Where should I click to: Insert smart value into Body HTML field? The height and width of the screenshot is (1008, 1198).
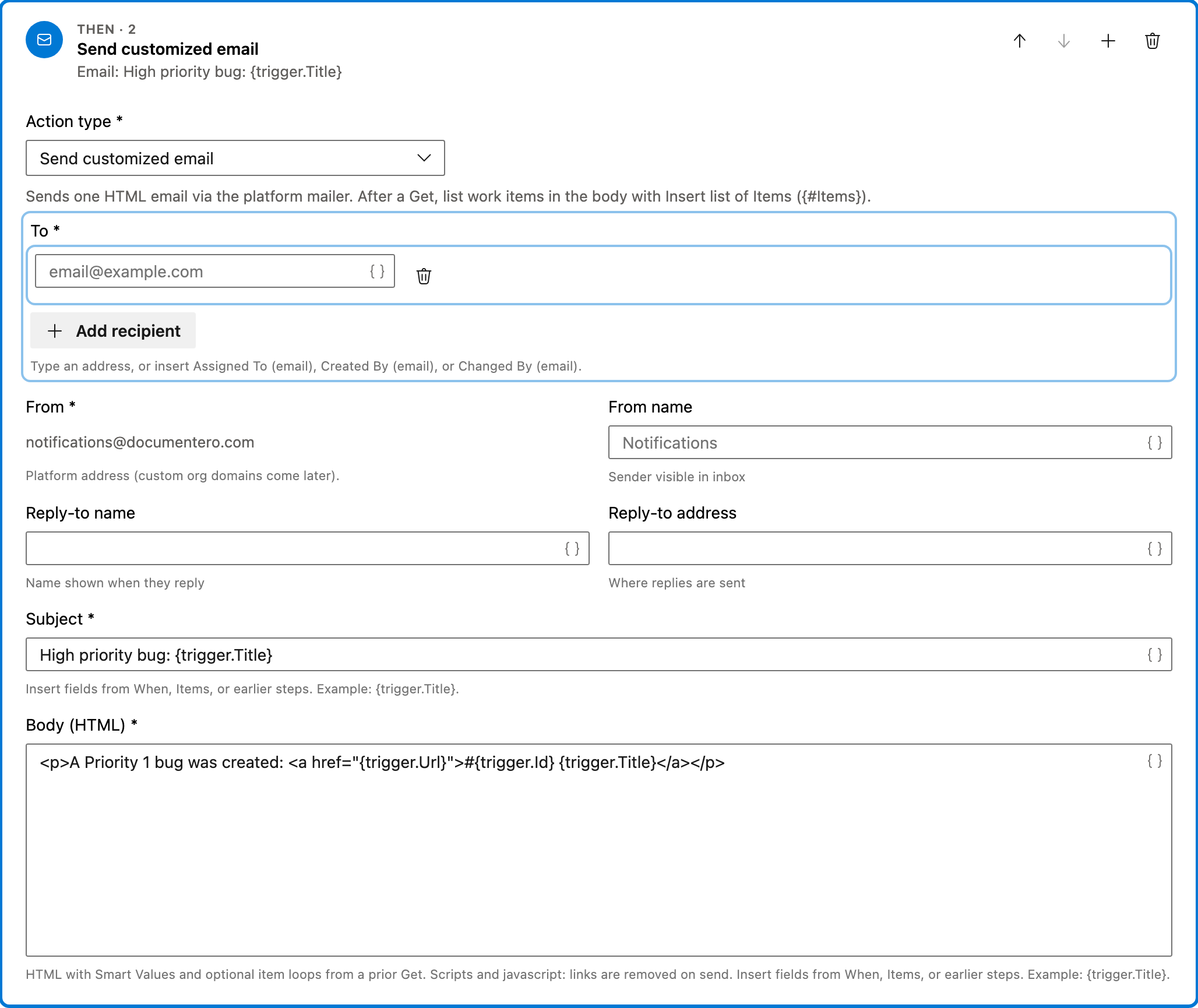1155,760
